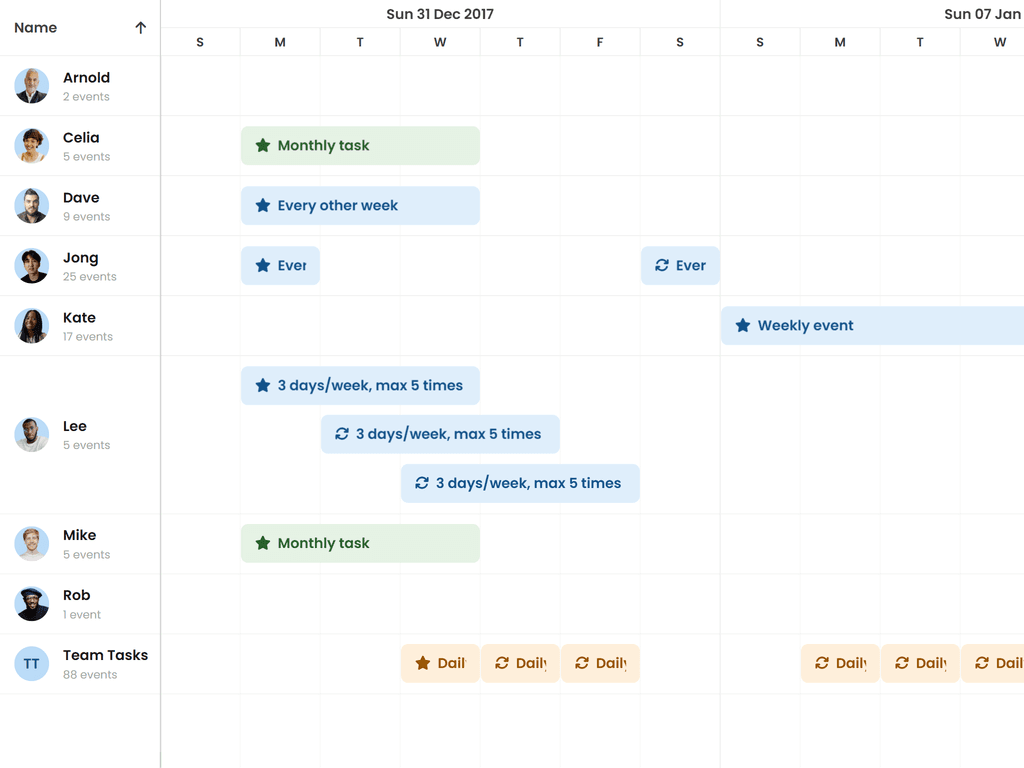Click the recurrence icon on Lee's third 3 days/week event
Image resolution: width=1024 pixels, height=768 pixels.
tap(421, 482)
